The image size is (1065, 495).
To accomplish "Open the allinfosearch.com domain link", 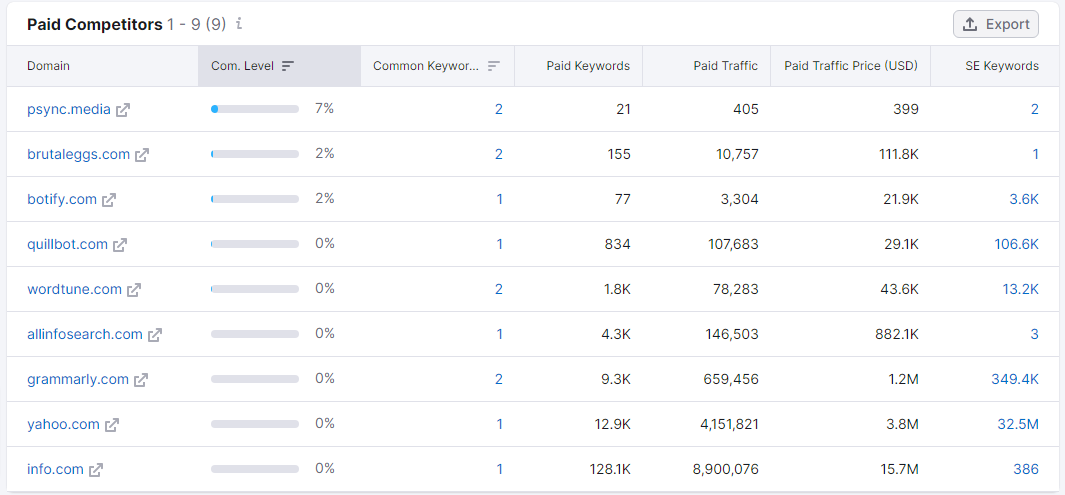I will pos(85,334).
